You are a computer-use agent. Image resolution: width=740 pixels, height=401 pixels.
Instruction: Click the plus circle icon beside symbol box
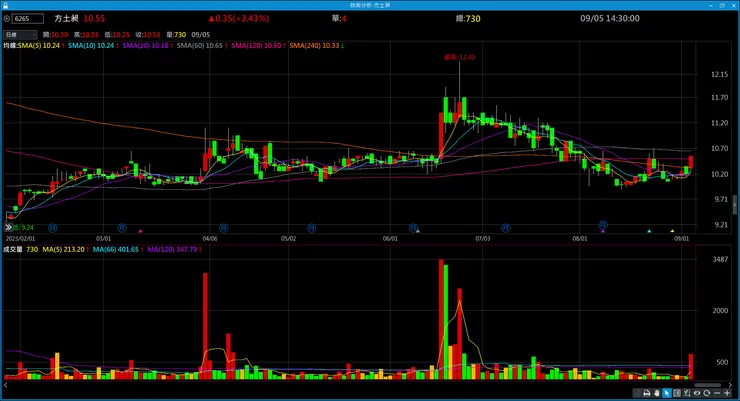click(7, 19)
